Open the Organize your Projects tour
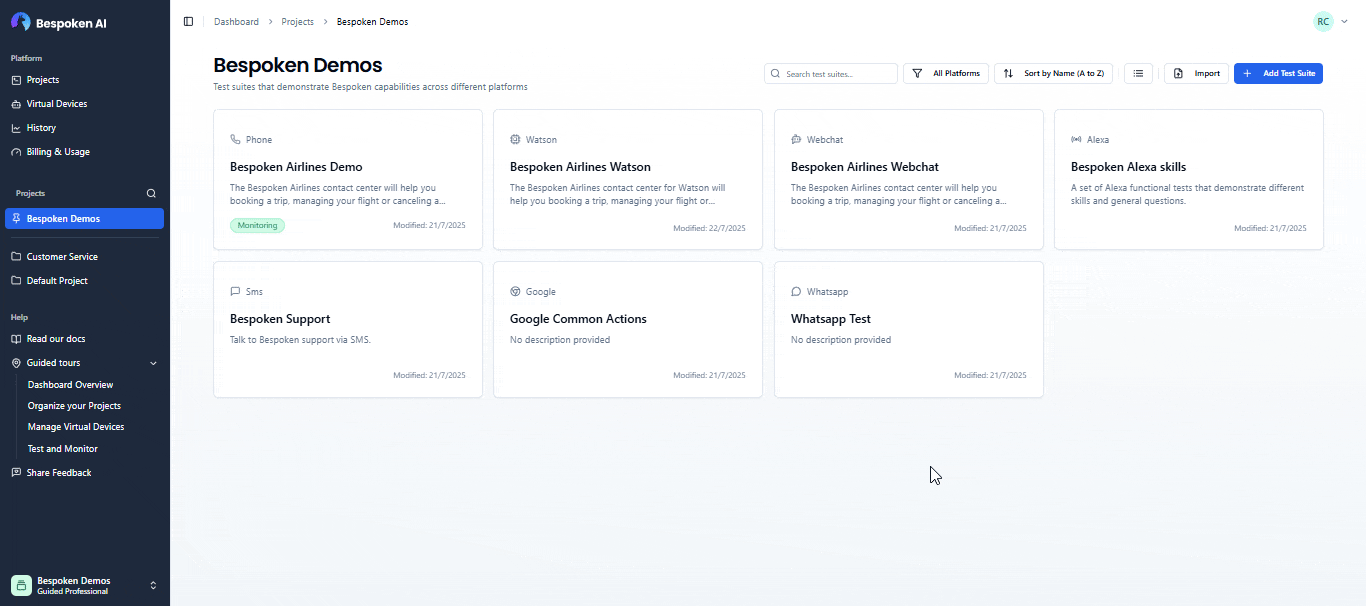This screenshot has height=606, width=1366. coord(74,406)
